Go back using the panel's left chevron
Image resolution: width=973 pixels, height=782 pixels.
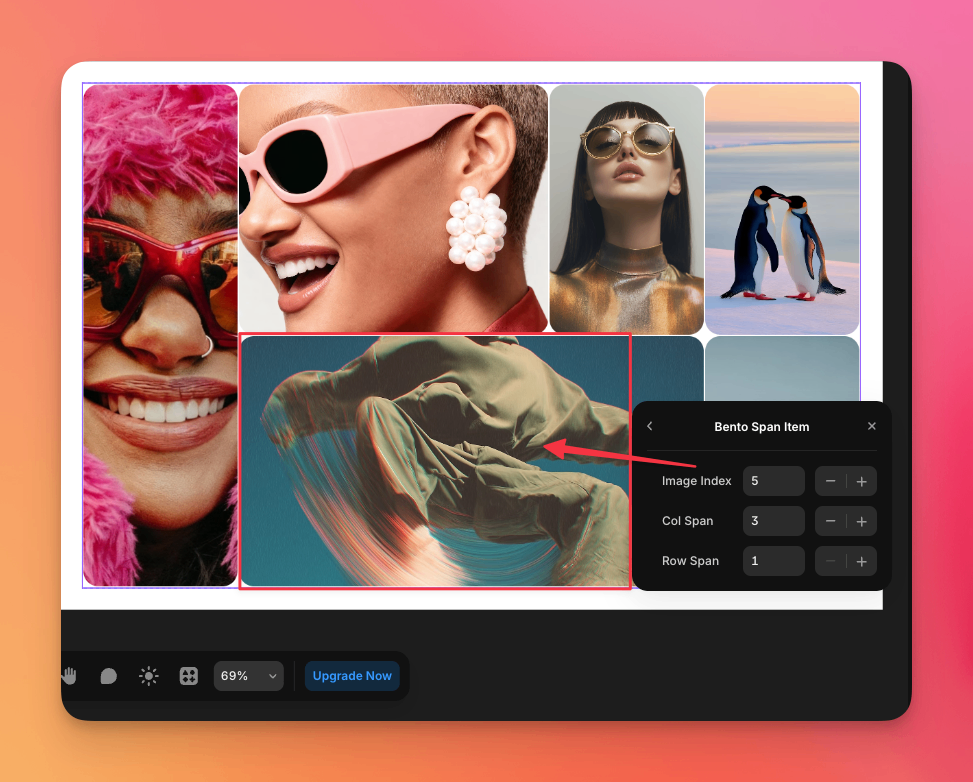650,426
